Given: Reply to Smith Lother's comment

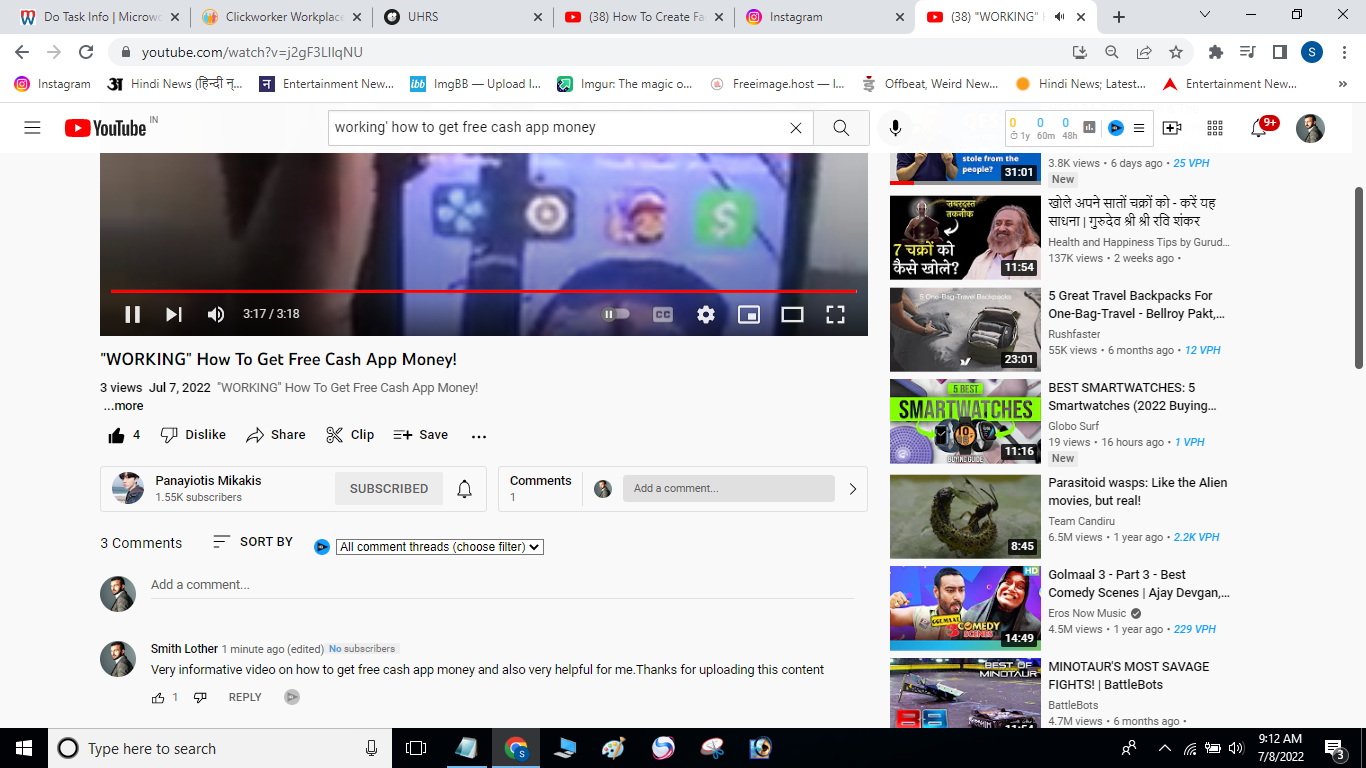Looking at the screenshot, I should [245, 698].
